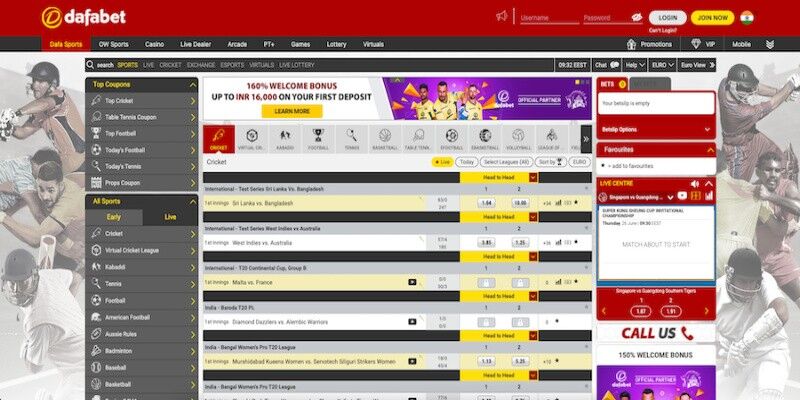The image size is (800, 400).
Task: Select the League of Legends icon tab
Action: pyautogui.click(x=551, y=139)
